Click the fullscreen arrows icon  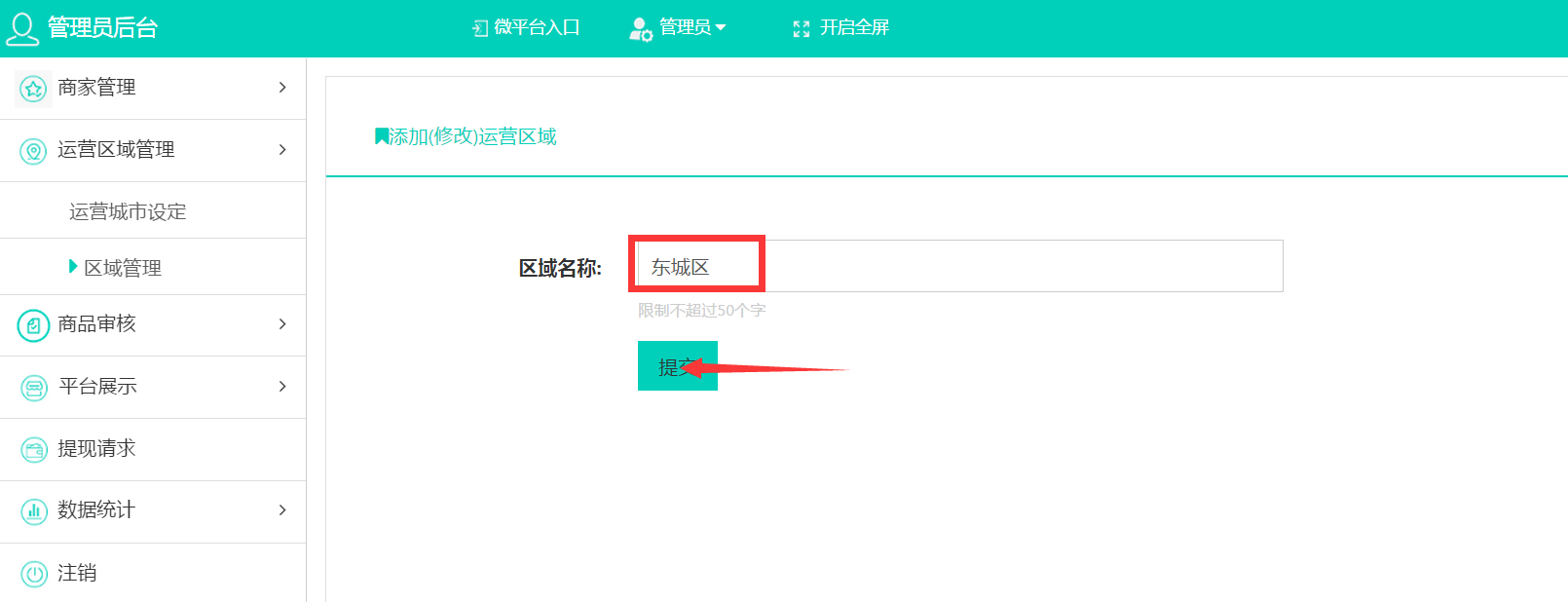[802, 29]
